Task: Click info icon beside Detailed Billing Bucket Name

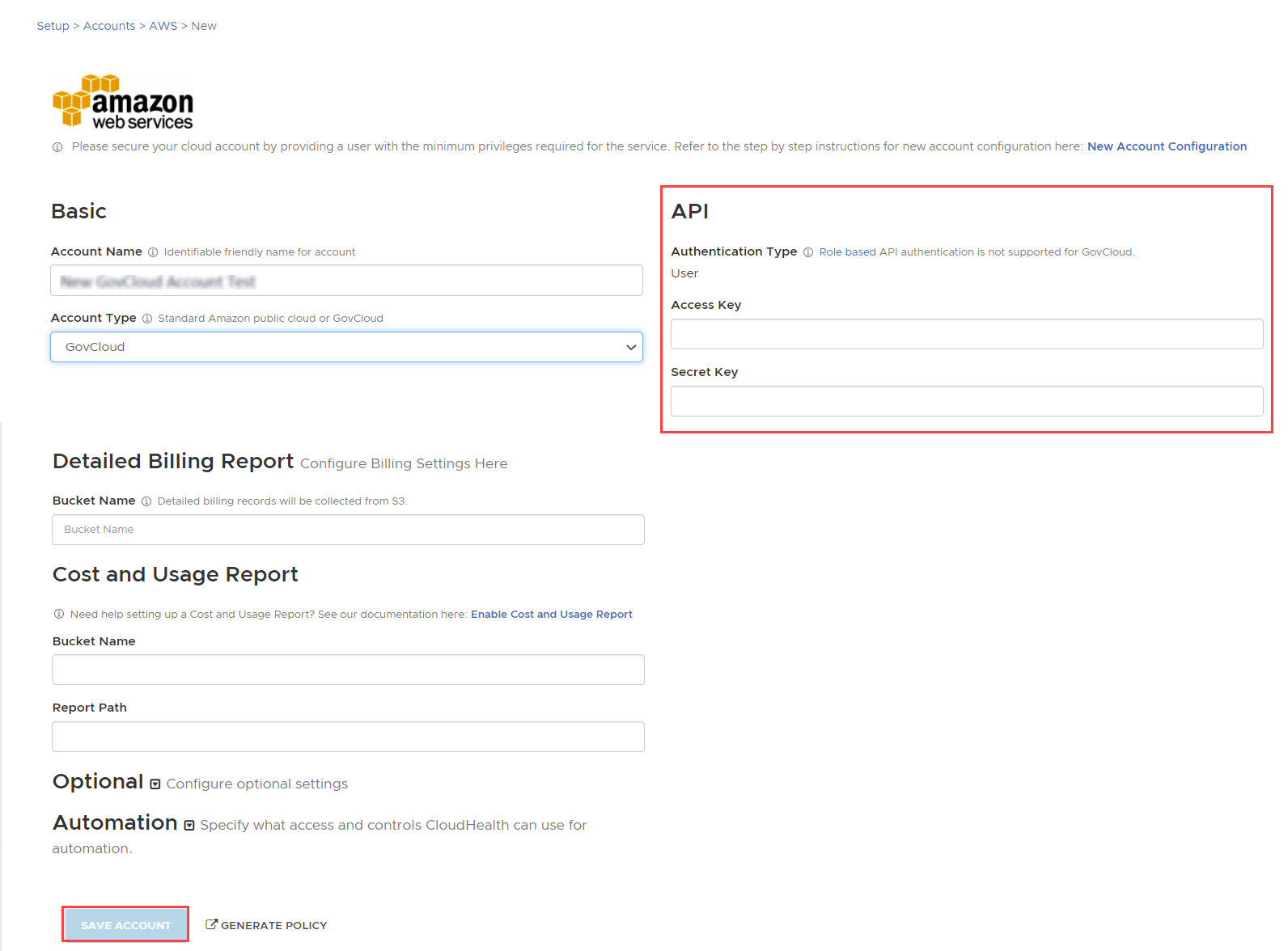Action: click(146, 501)
